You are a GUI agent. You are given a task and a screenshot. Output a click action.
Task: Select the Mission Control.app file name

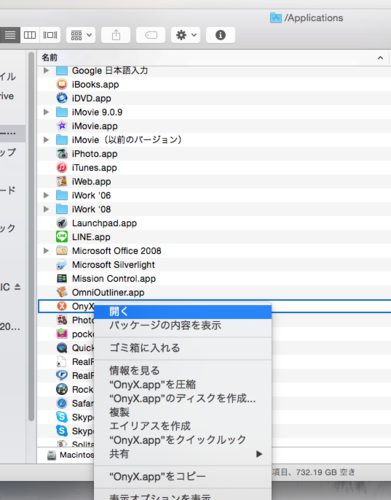pos(114,279)
